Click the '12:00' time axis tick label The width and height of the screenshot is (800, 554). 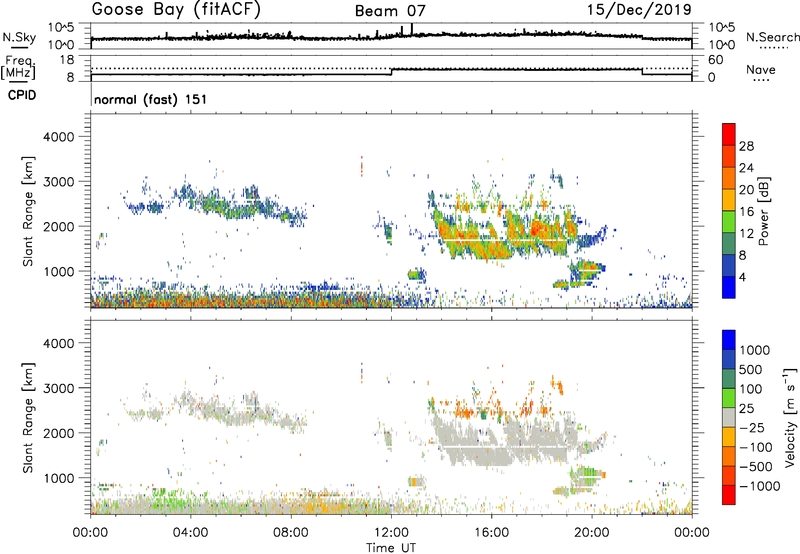coord(391,533)
